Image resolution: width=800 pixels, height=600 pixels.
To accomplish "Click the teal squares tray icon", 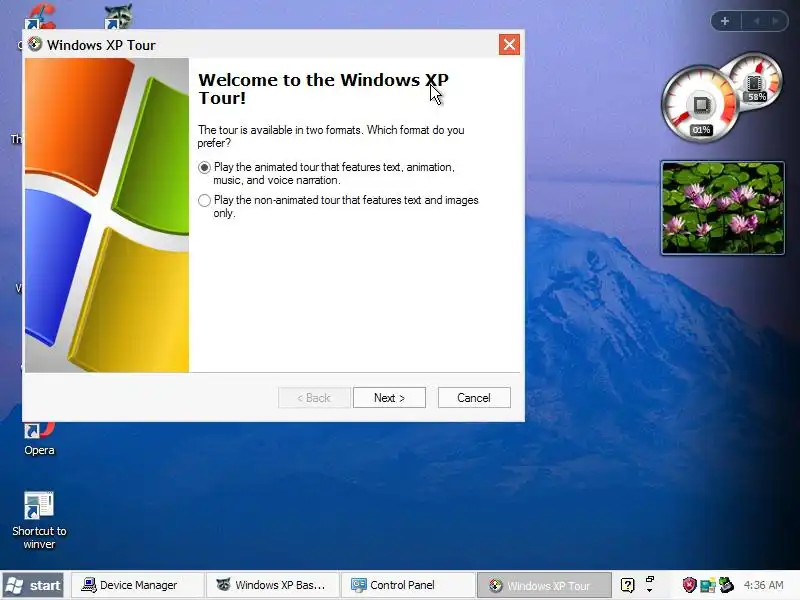I will coord(708,585).
